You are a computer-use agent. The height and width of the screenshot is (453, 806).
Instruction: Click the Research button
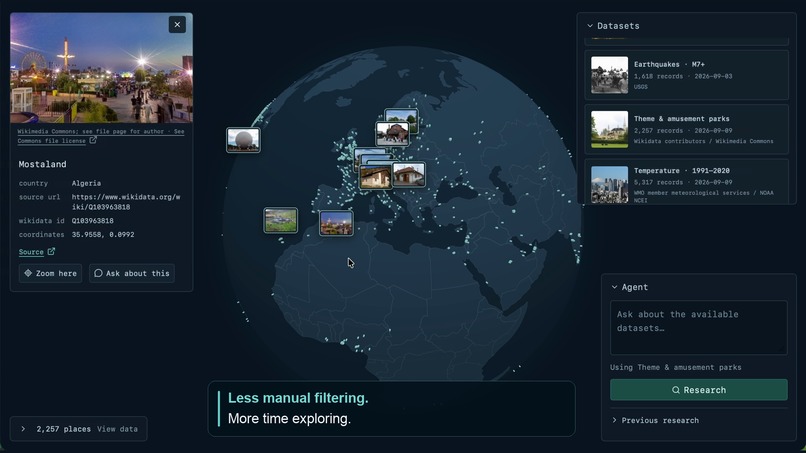pos(699,390)
